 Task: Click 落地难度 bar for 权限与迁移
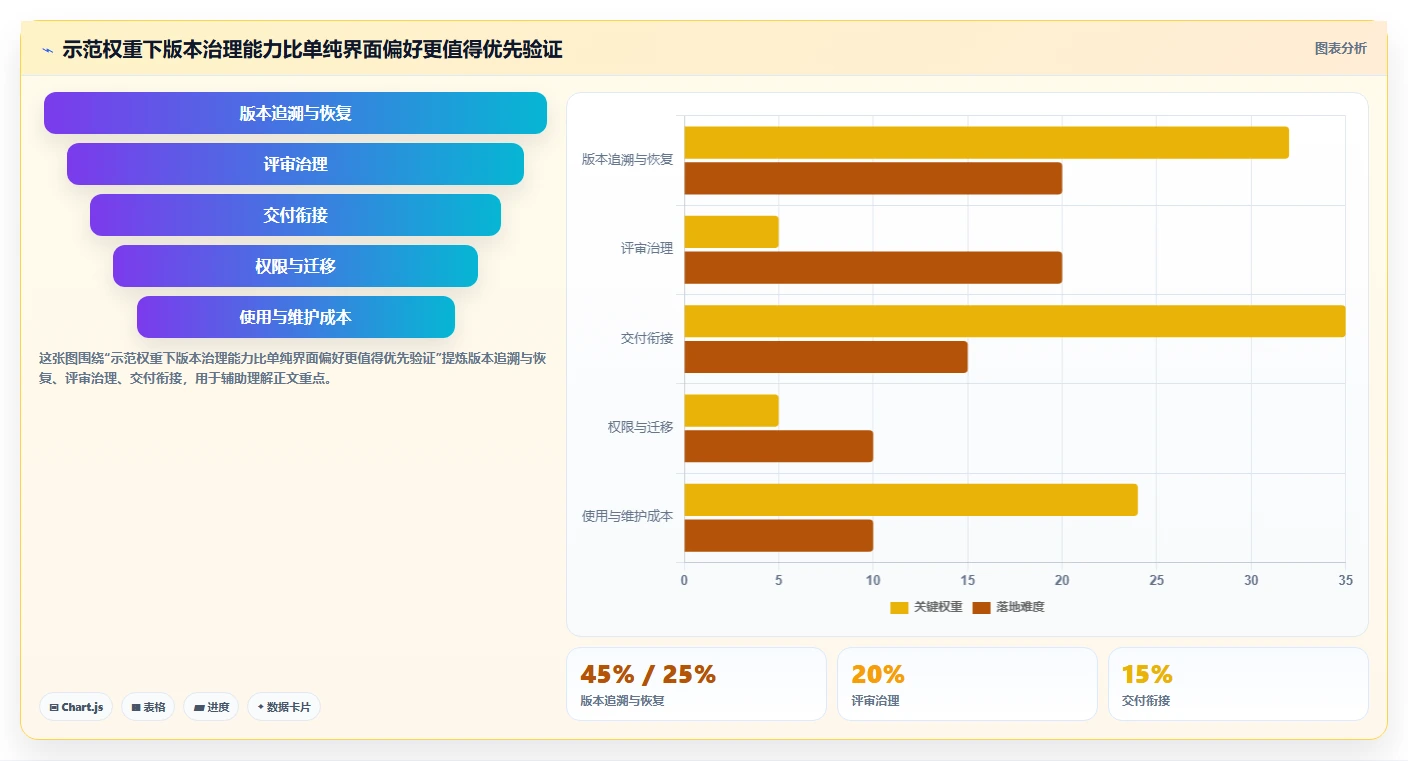778,446
